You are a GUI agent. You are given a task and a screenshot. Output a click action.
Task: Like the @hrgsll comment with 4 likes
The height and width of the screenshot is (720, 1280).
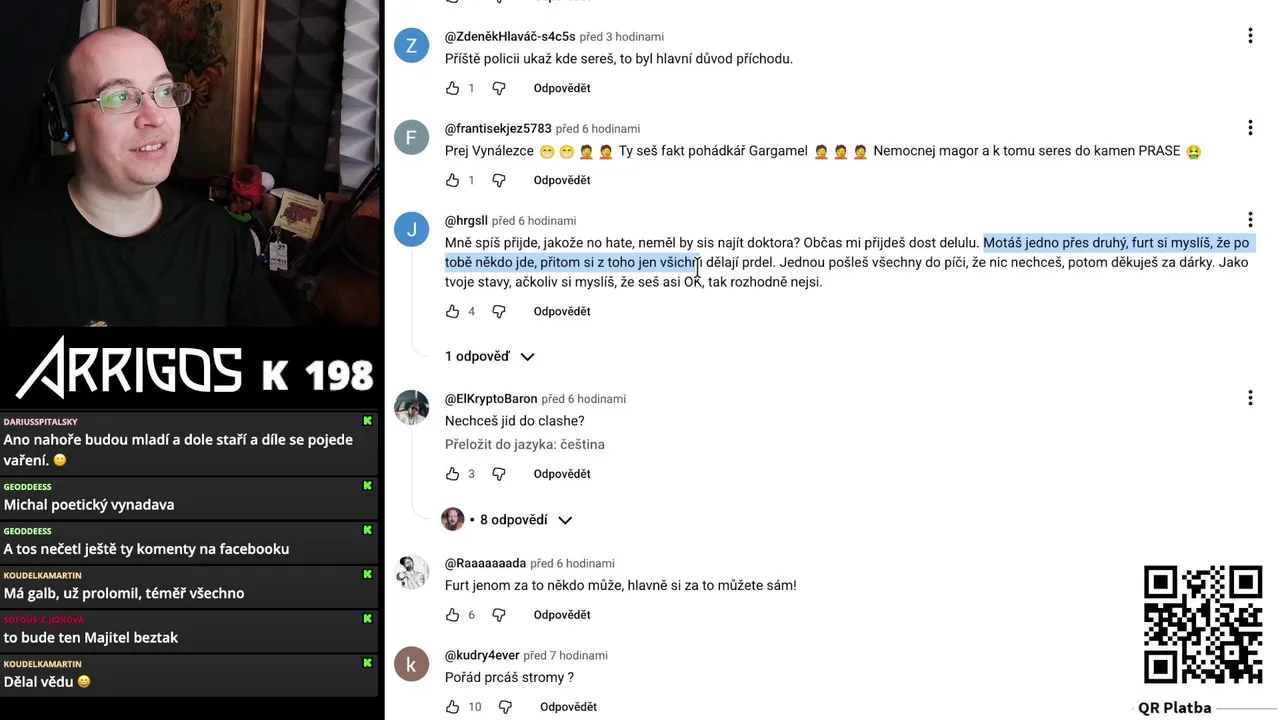click(x=452, y=311)
